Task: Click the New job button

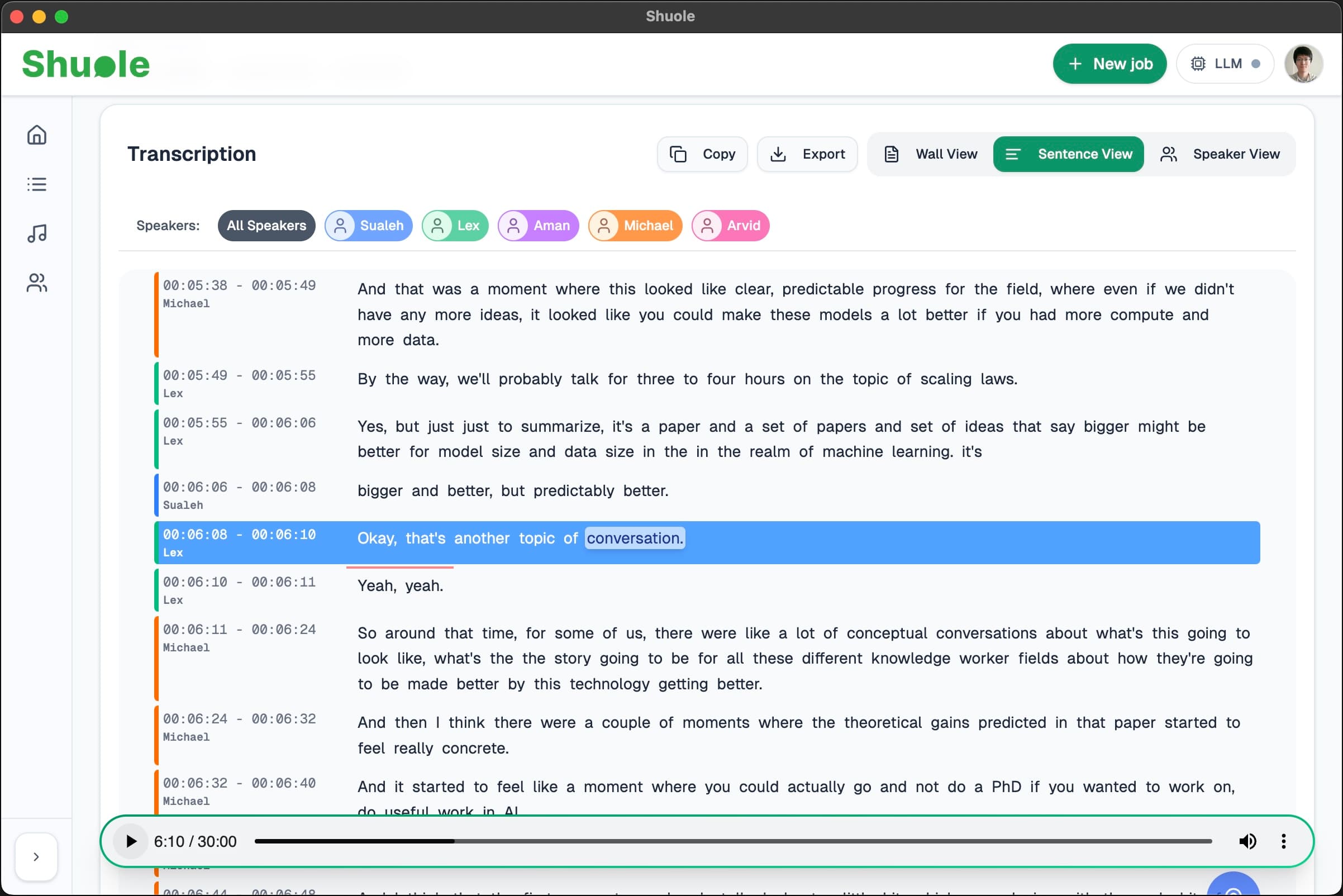Action: tap(1109, 64)
